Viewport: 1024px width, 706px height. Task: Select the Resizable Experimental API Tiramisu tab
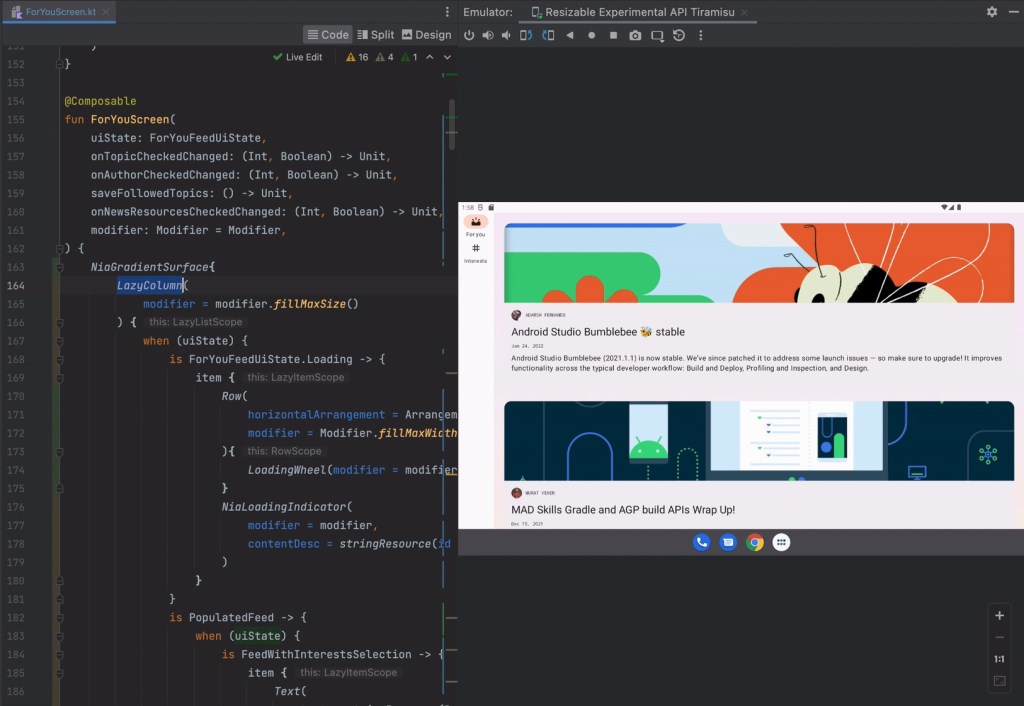(x=638, y=12)
